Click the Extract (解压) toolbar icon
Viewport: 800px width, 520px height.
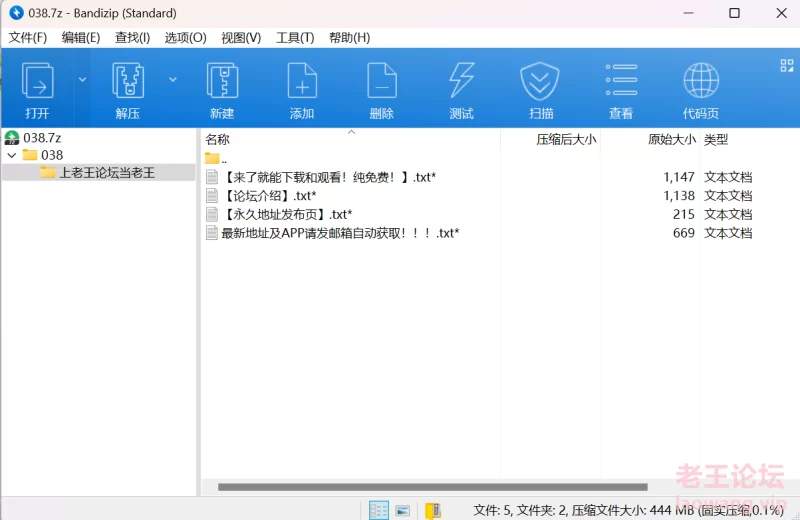click(x=128, y=81)
